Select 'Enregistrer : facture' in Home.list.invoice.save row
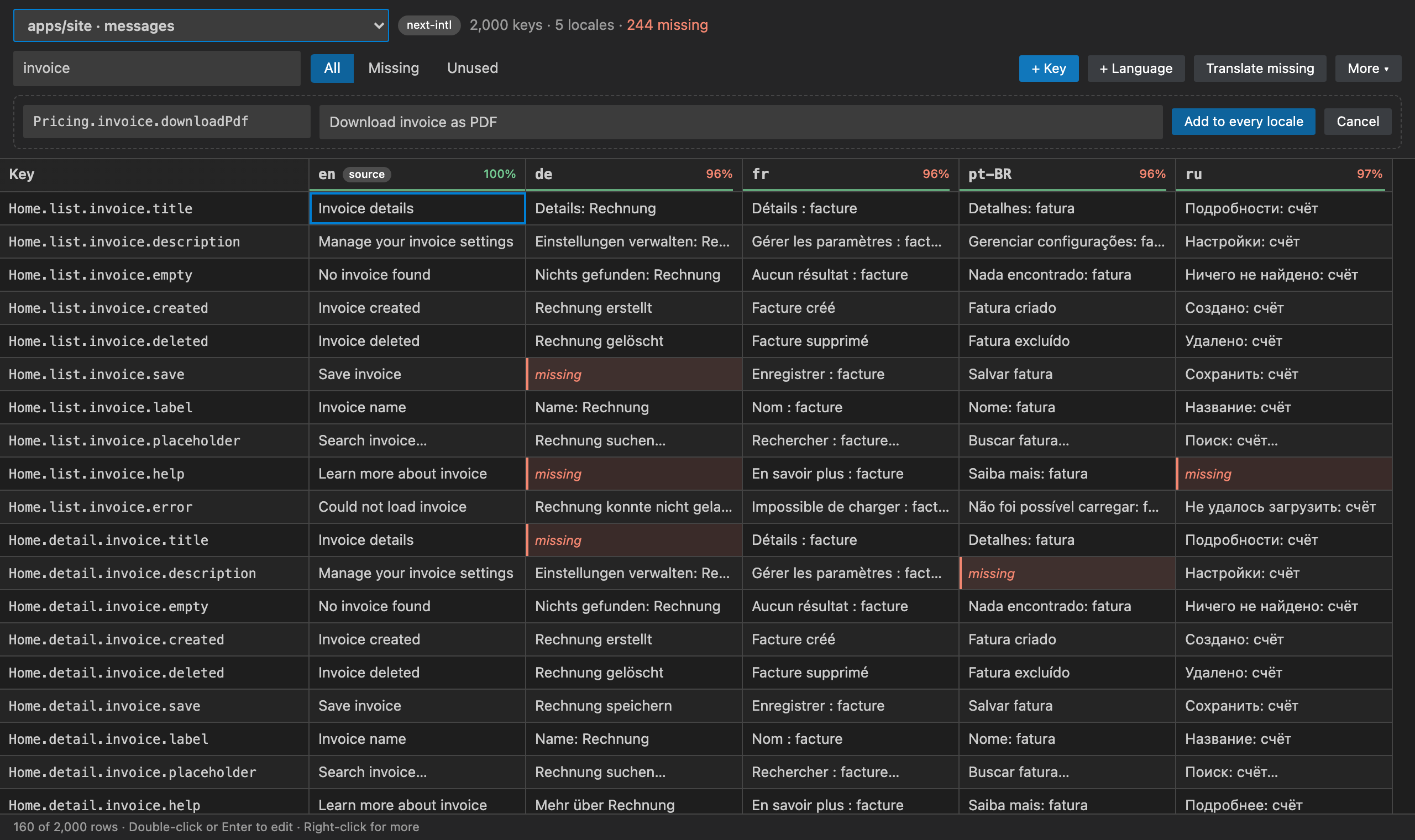Screen dimensions: 1415x840 tap(851, 375)
